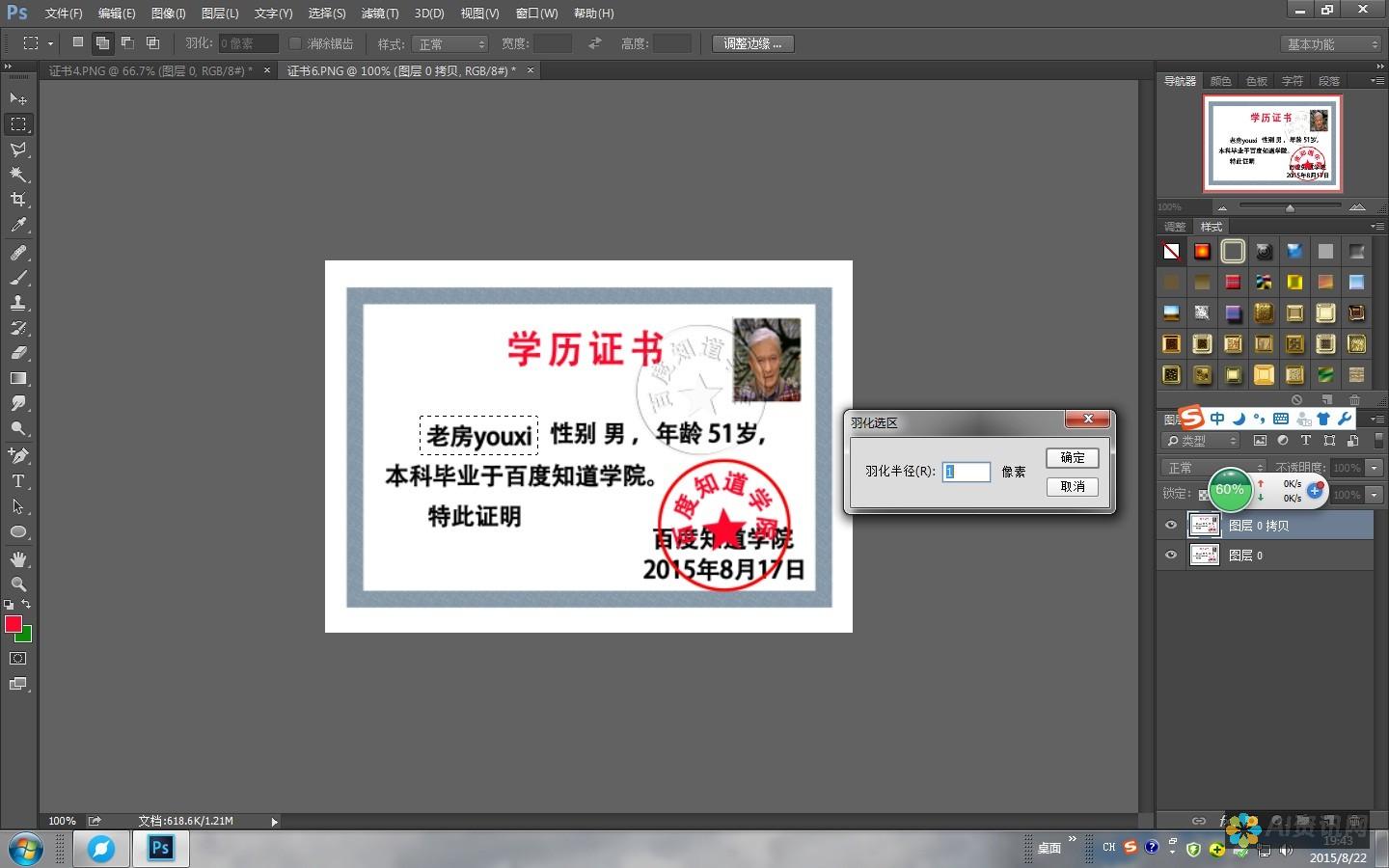Open the 文件(F) menu

click(x=64, y=14)
